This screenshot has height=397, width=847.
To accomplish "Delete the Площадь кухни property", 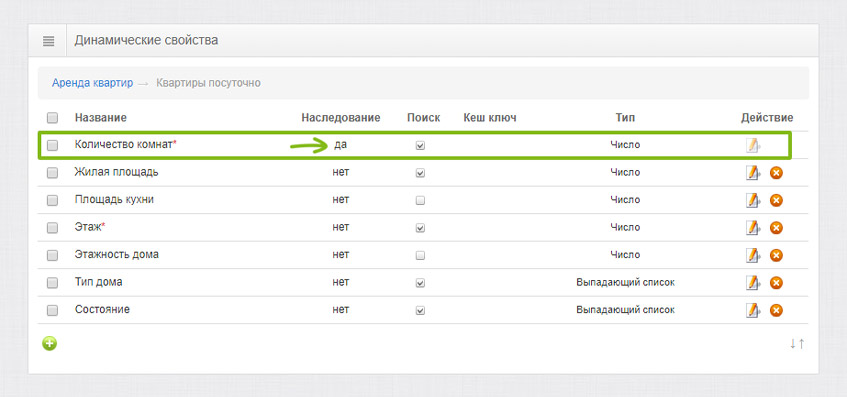I will pos(776,200).
